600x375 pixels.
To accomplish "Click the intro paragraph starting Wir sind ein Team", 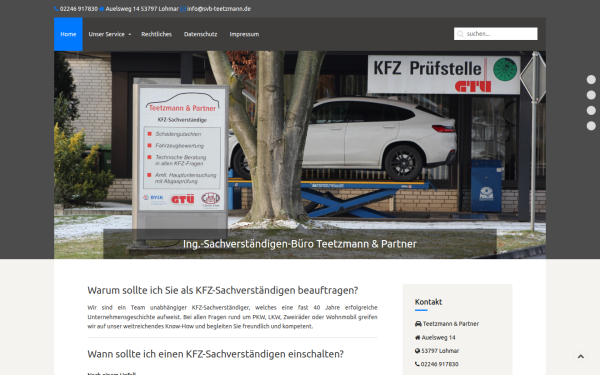I will 232,317.
